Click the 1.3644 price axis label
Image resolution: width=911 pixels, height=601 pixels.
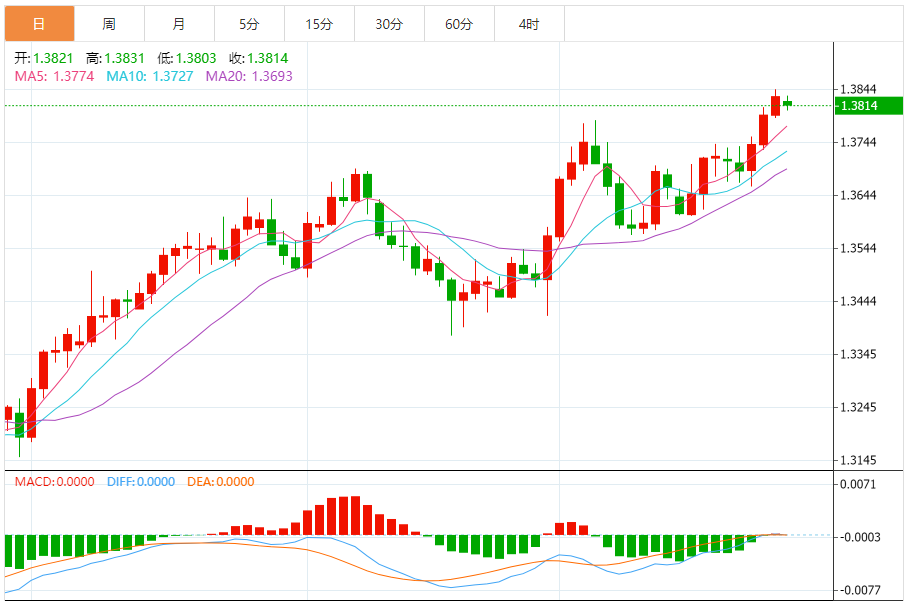point(858,195)
